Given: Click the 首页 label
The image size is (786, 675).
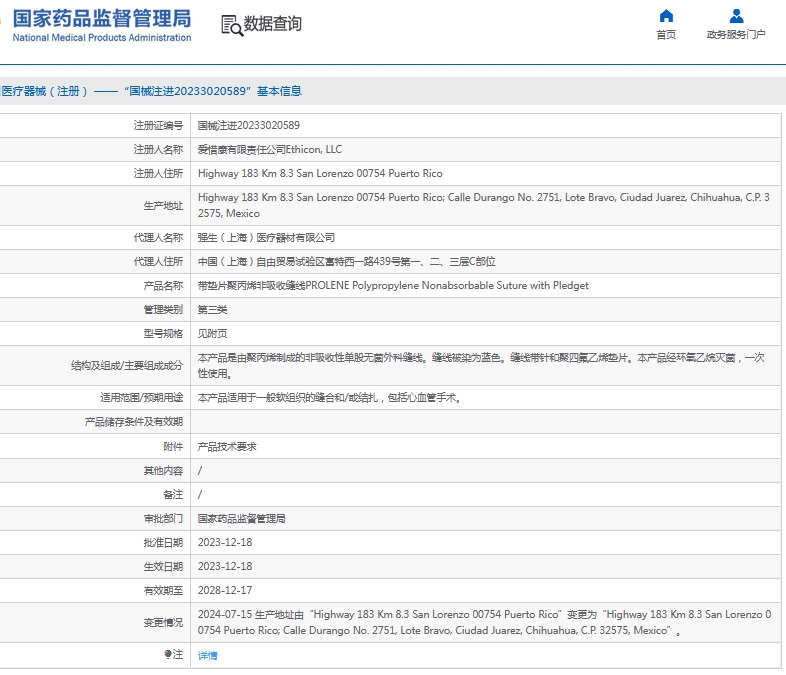Looking at the screenshot, I should point(666,35).
